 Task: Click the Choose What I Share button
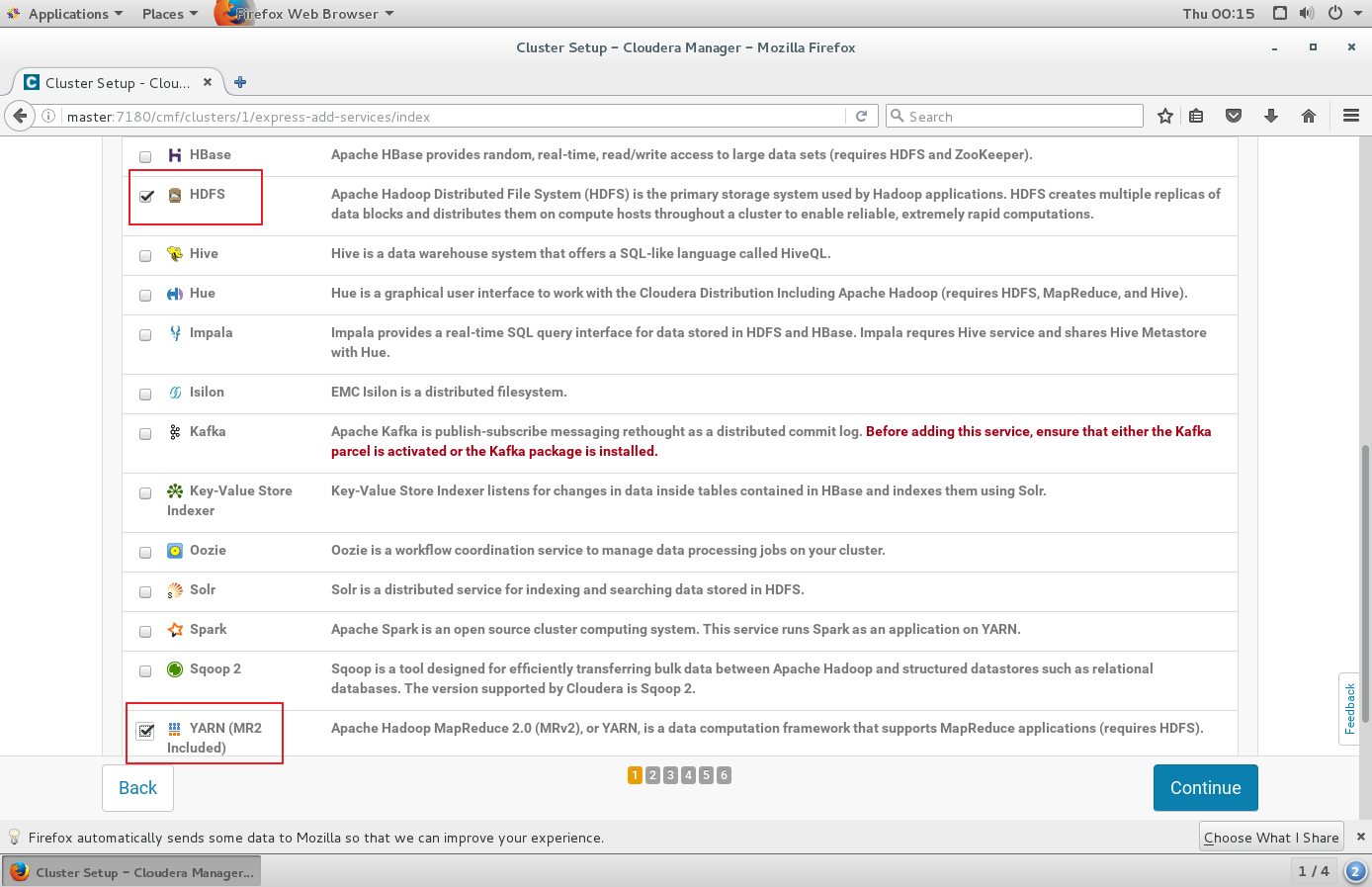(x=1271, y=837)
